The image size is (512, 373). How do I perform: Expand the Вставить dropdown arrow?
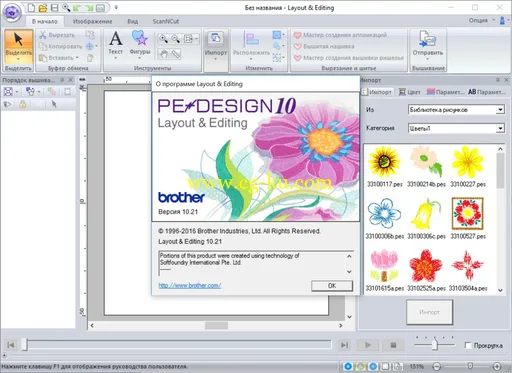(x=77, y=58)
